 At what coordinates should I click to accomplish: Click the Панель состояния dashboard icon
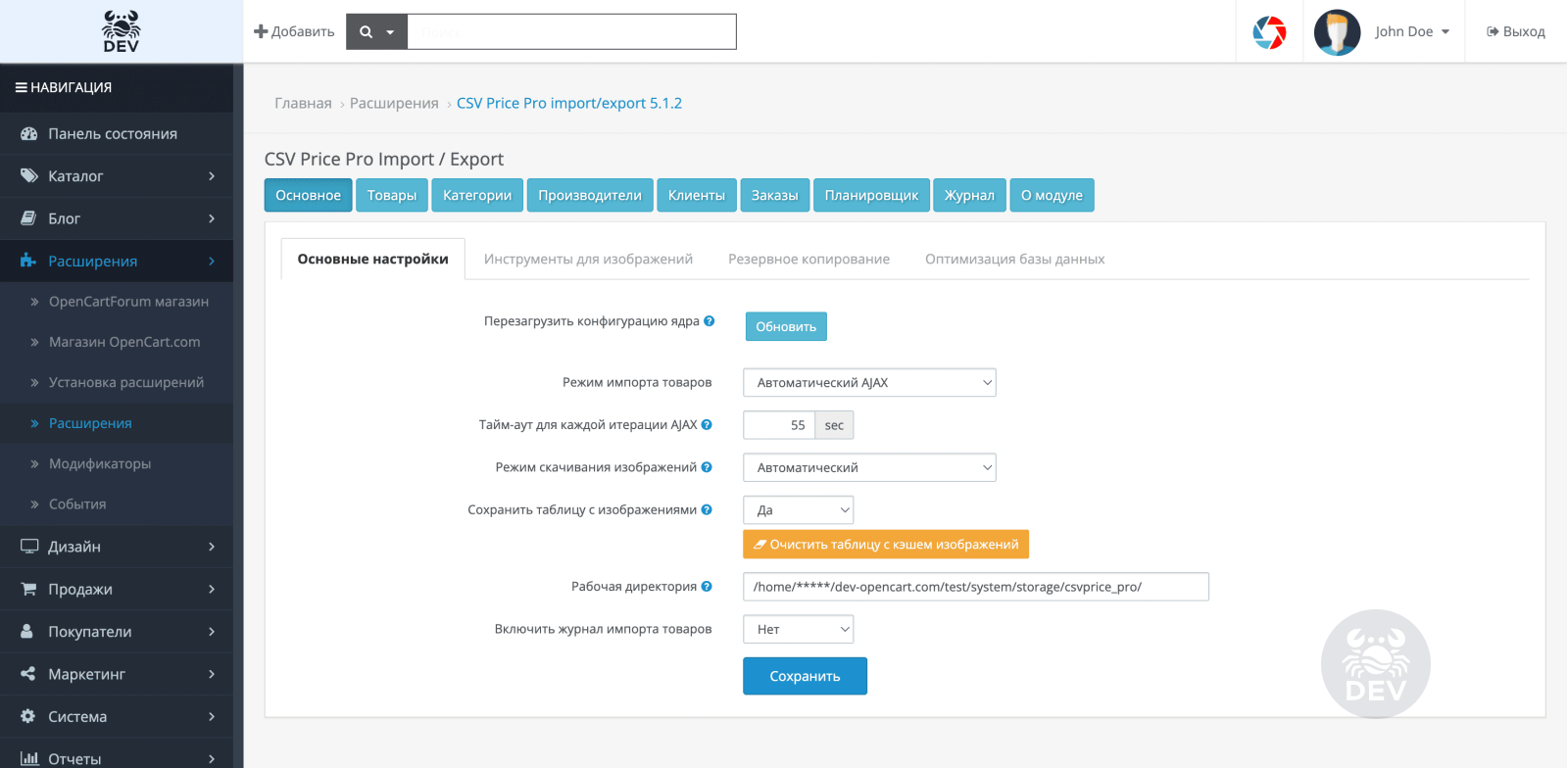tap(28, 133)
